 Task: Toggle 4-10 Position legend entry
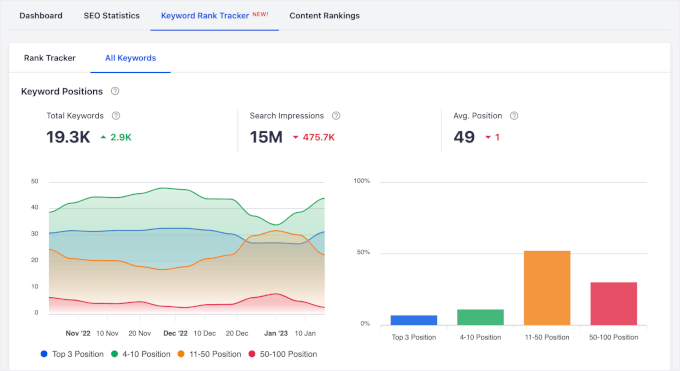coord(141,354)
